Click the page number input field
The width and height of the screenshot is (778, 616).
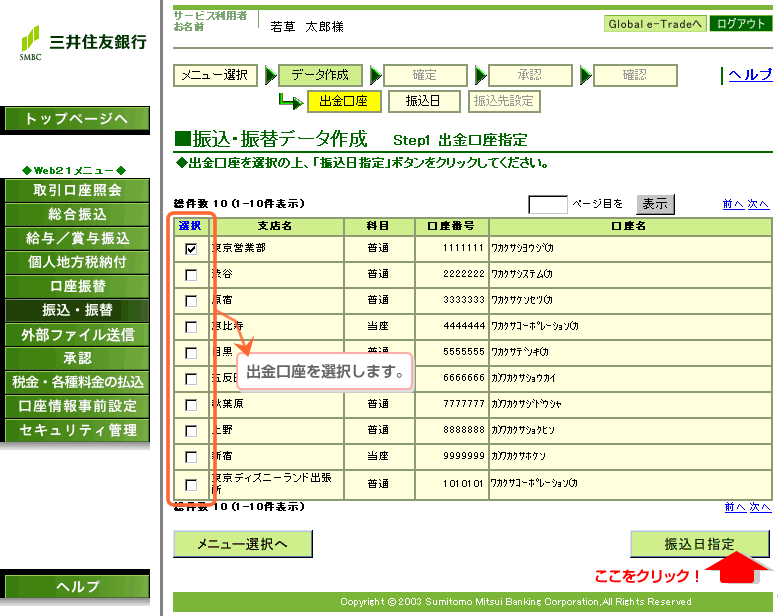click(548, 204)
